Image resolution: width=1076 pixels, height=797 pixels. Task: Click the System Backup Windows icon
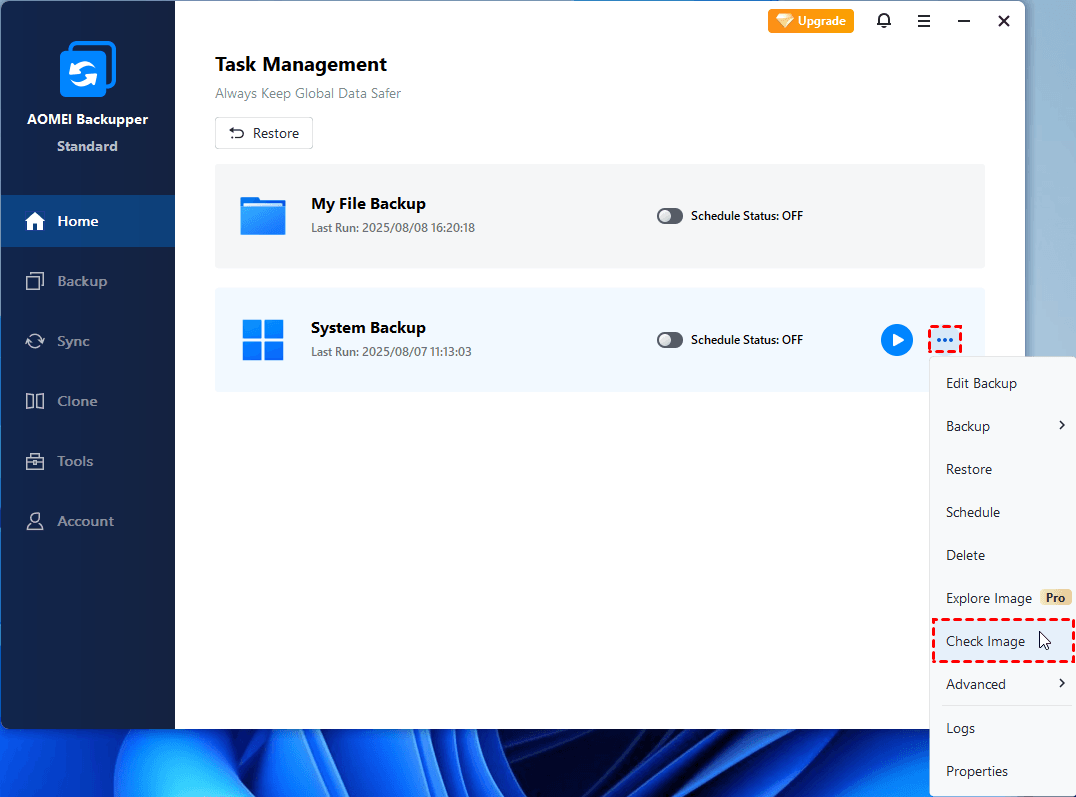(263, 340)
